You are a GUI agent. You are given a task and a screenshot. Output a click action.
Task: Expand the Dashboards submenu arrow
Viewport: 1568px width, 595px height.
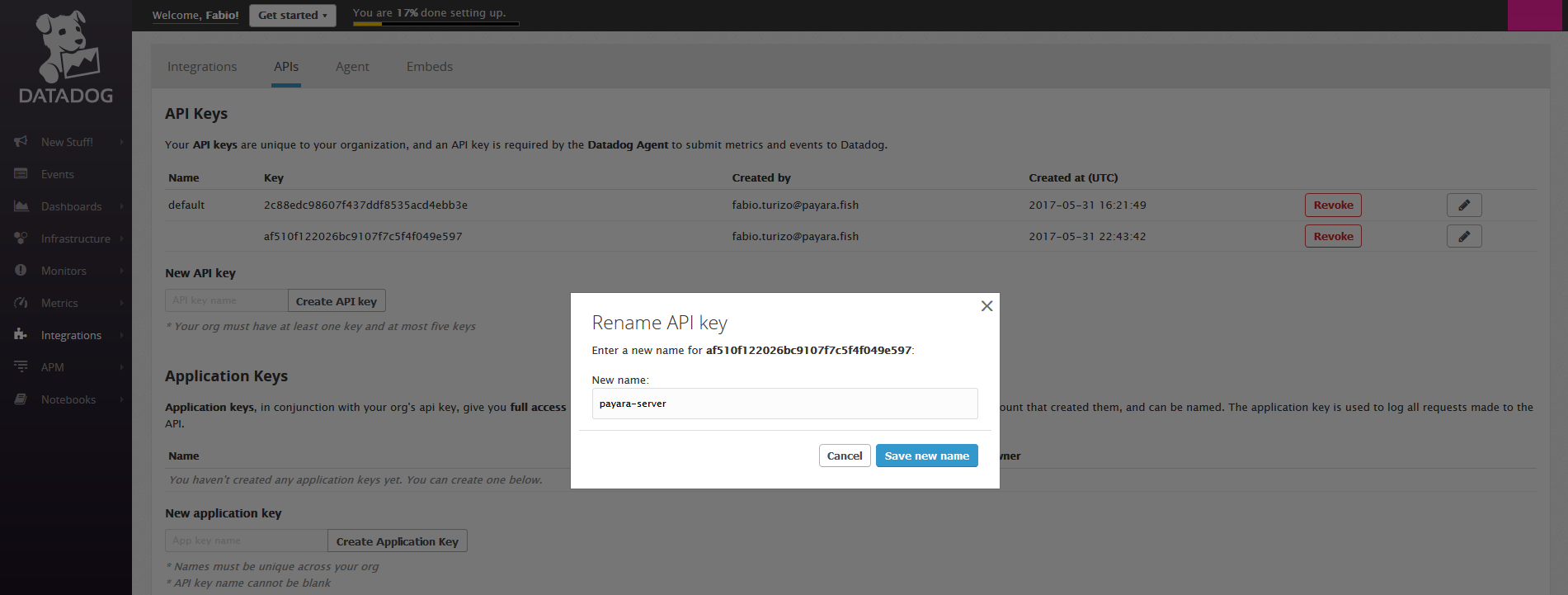(121, 206)
